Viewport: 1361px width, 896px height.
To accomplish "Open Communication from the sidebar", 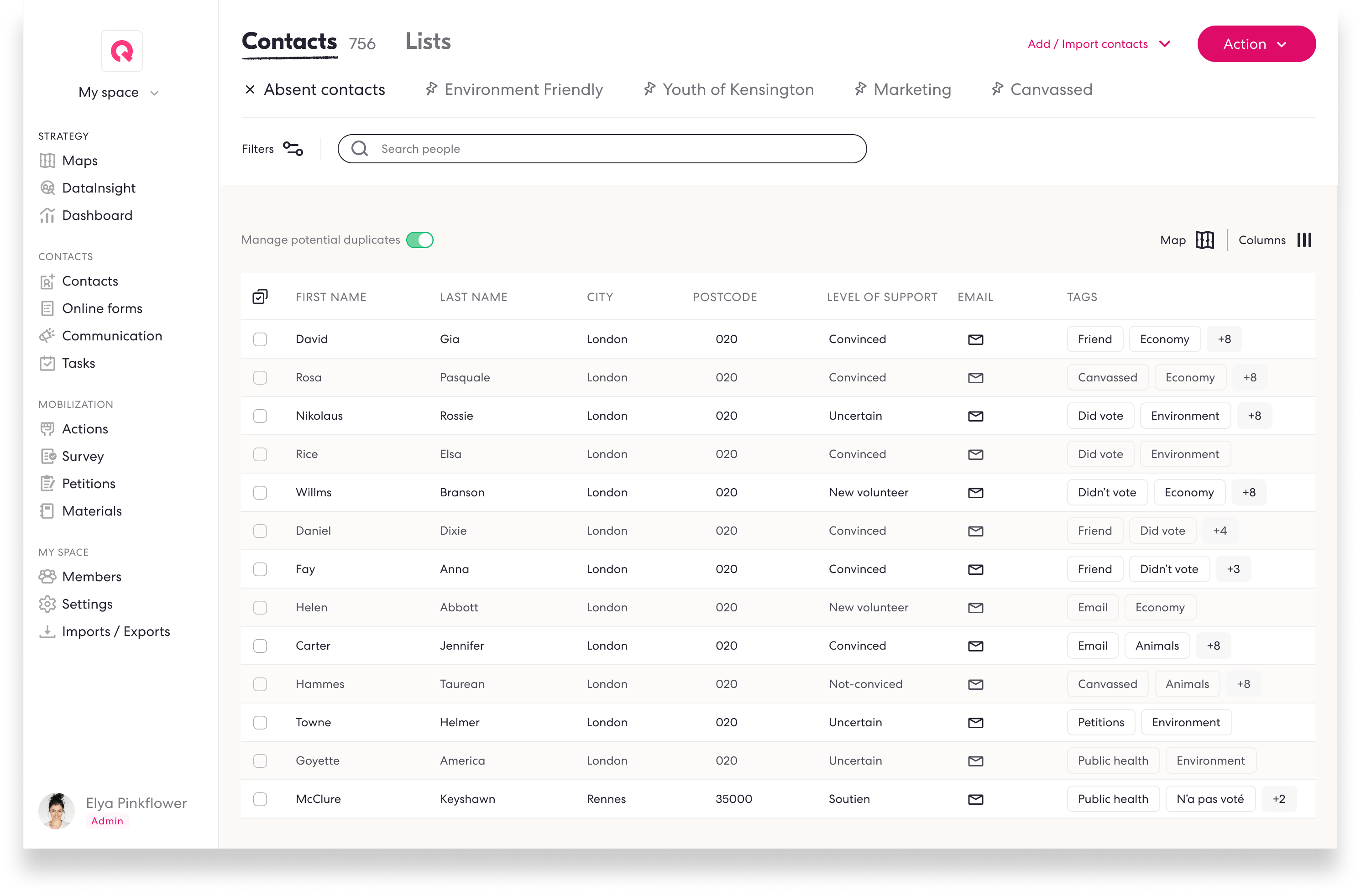I will click(x=112, y=335).
